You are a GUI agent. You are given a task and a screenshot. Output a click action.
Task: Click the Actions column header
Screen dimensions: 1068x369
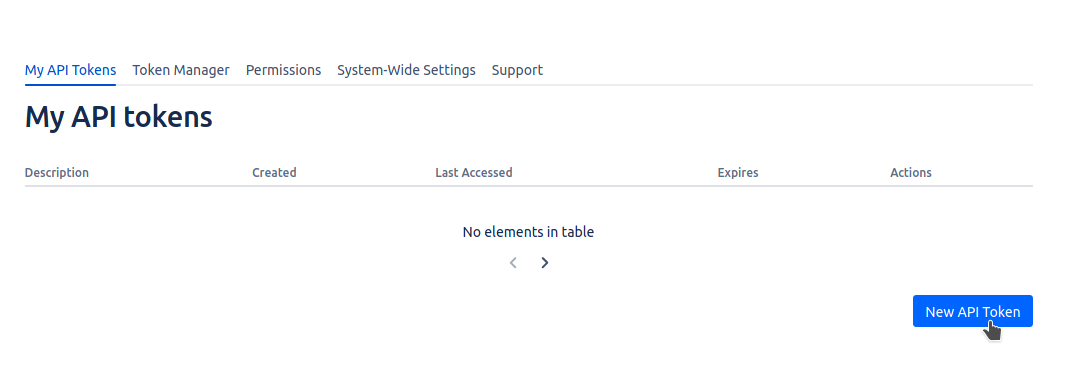[911, 172]
